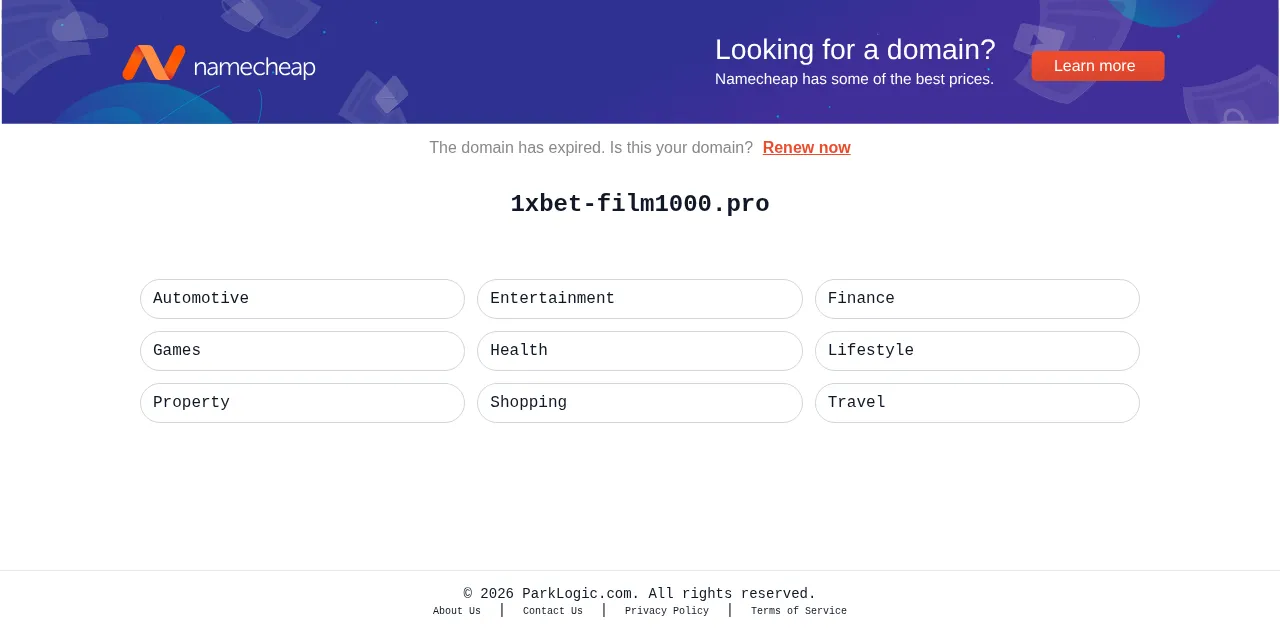Open the Contact Us footer link

tap(552, 611)
